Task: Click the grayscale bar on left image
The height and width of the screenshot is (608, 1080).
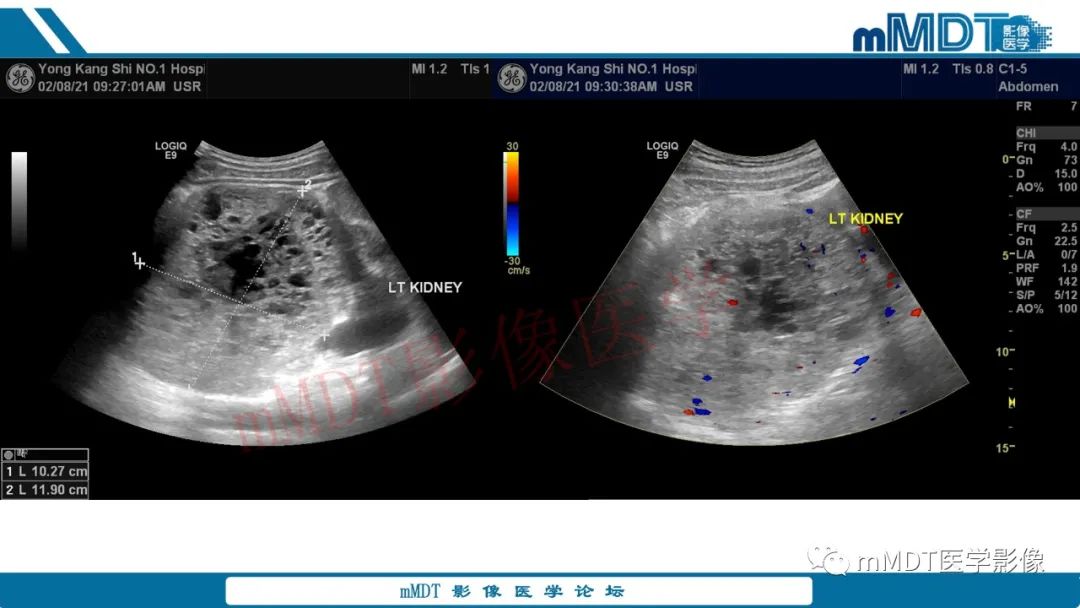Action: tap(19, 200)
